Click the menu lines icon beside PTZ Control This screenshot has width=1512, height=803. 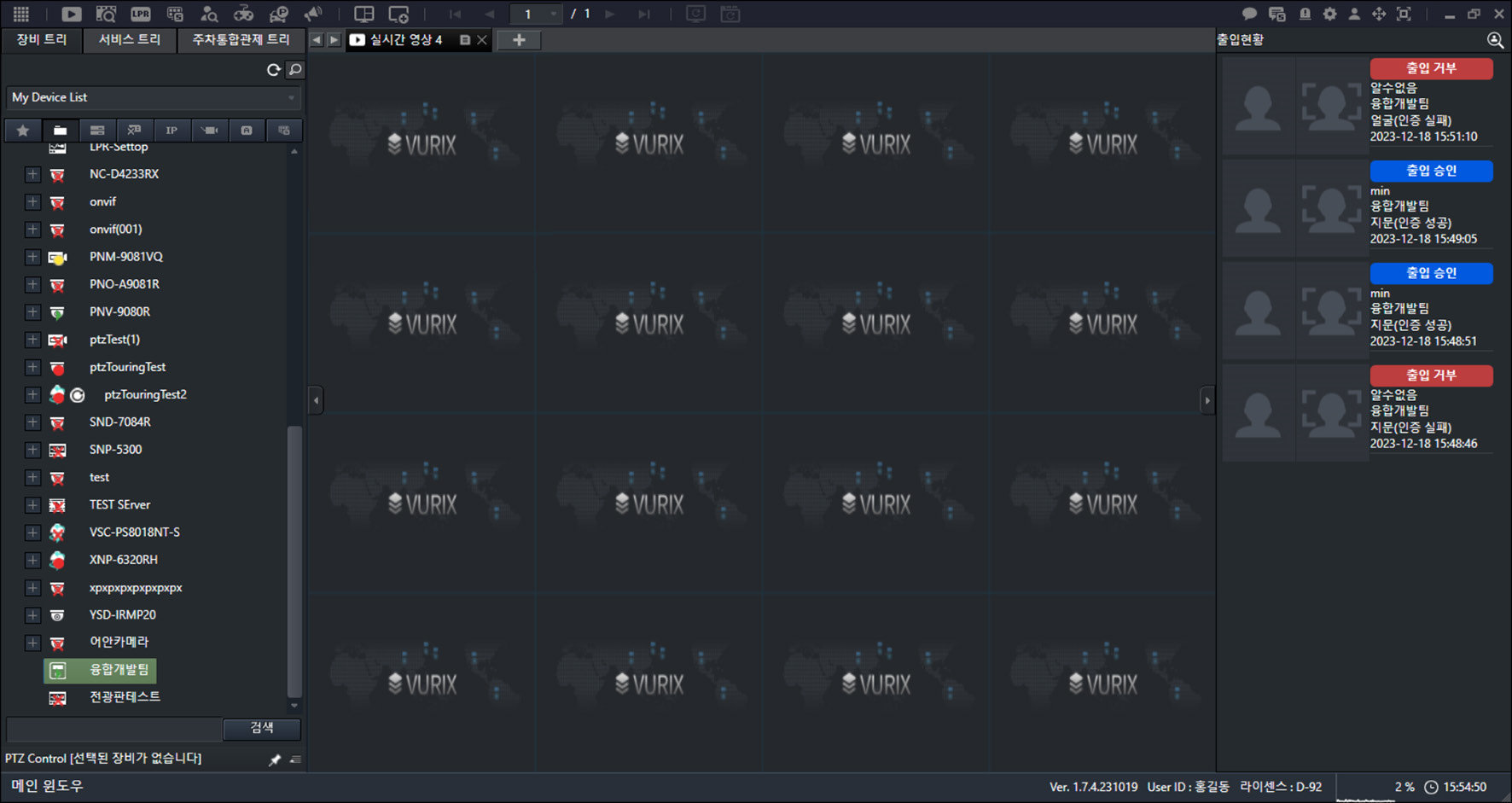click(295, 759)
